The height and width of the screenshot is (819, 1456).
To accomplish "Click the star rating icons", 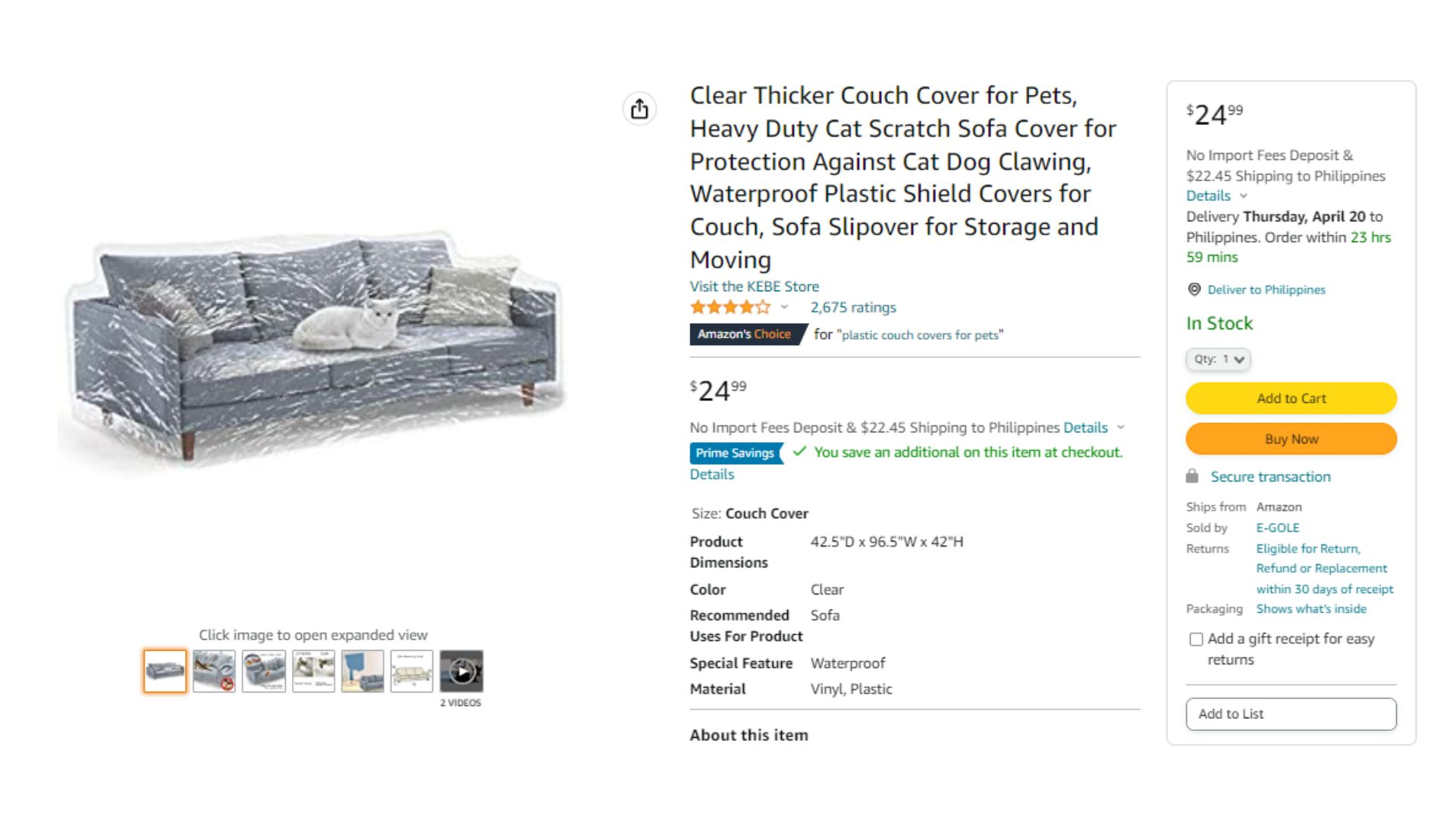I will click(730, 307).
